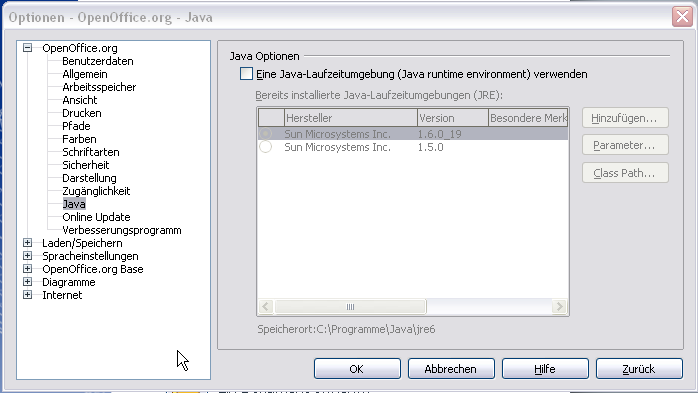Sort by the Hersteller column header
698x393 pixels.
pos(350,118)
